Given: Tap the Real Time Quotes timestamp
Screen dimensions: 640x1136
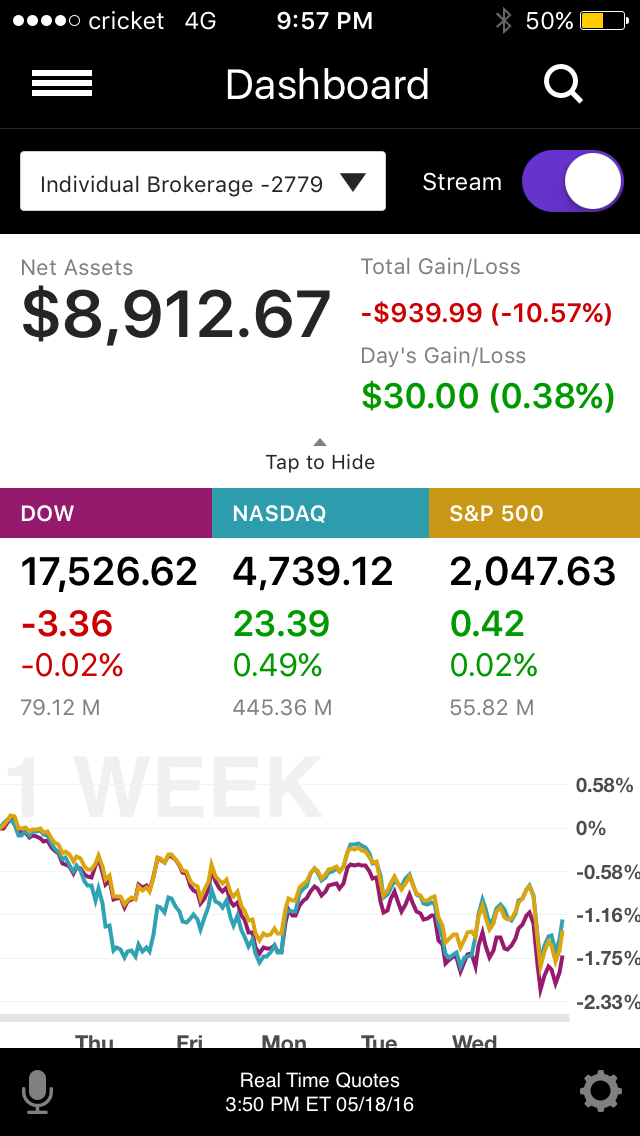Looking at the screenshot, I should 320,1092.
